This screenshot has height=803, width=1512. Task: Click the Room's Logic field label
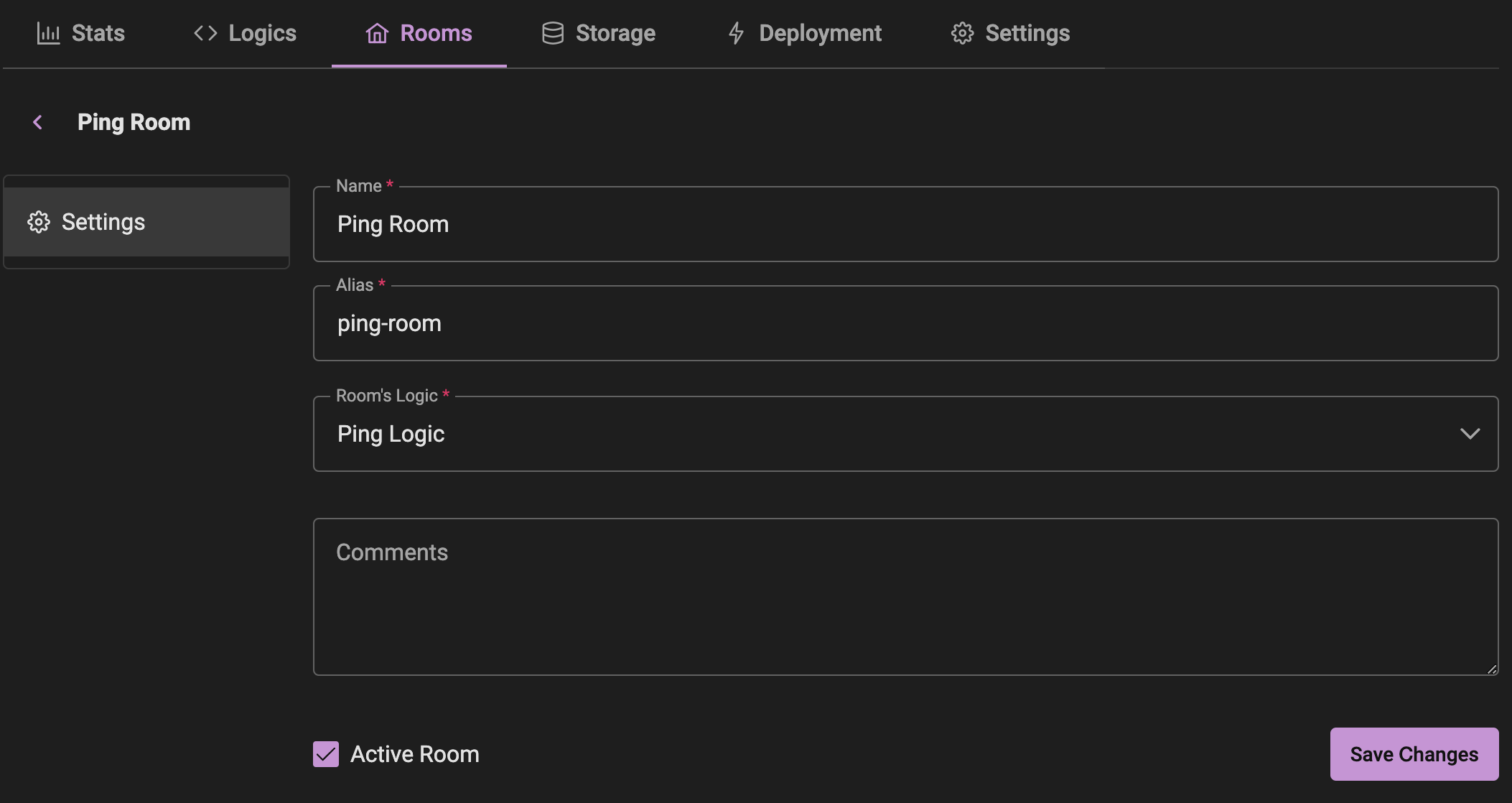[x=393, y=396]
